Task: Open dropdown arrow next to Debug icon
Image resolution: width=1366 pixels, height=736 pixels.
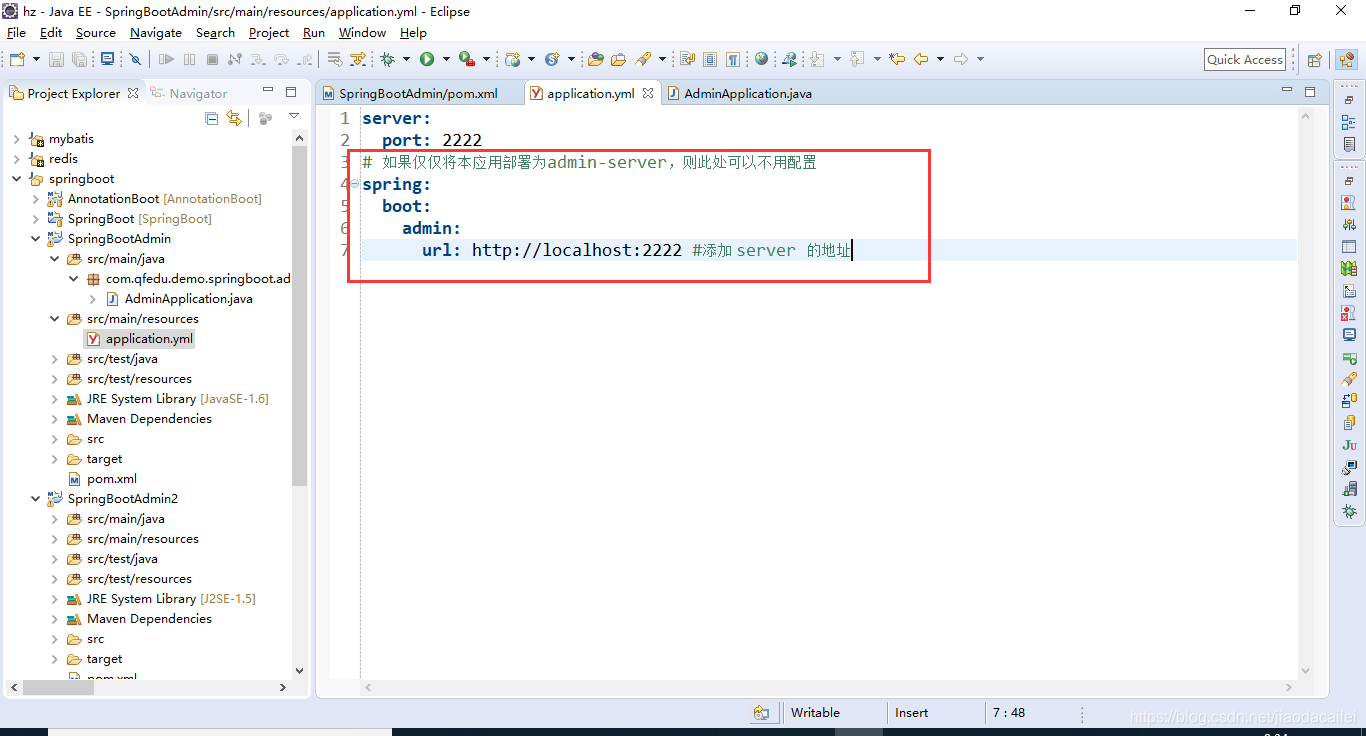Action: pos(406,59)
